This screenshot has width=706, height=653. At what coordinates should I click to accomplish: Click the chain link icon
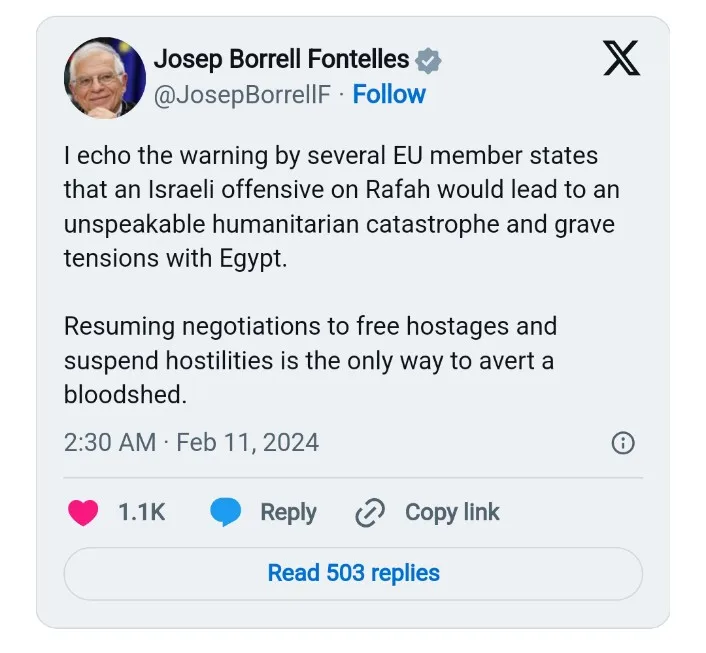(370, 513)
